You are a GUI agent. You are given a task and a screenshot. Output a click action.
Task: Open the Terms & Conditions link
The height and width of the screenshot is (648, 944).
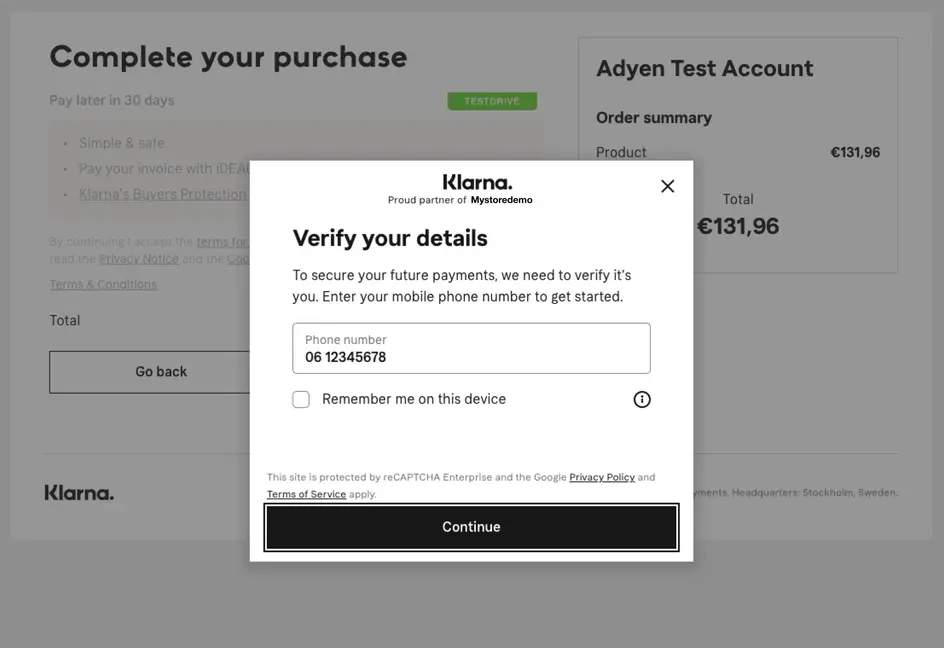tap(103, 283)
